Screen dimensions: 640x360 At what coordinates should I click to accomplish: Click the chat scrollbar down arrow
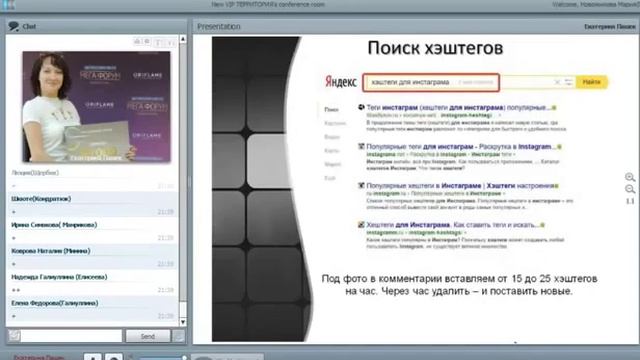(183, 322)
